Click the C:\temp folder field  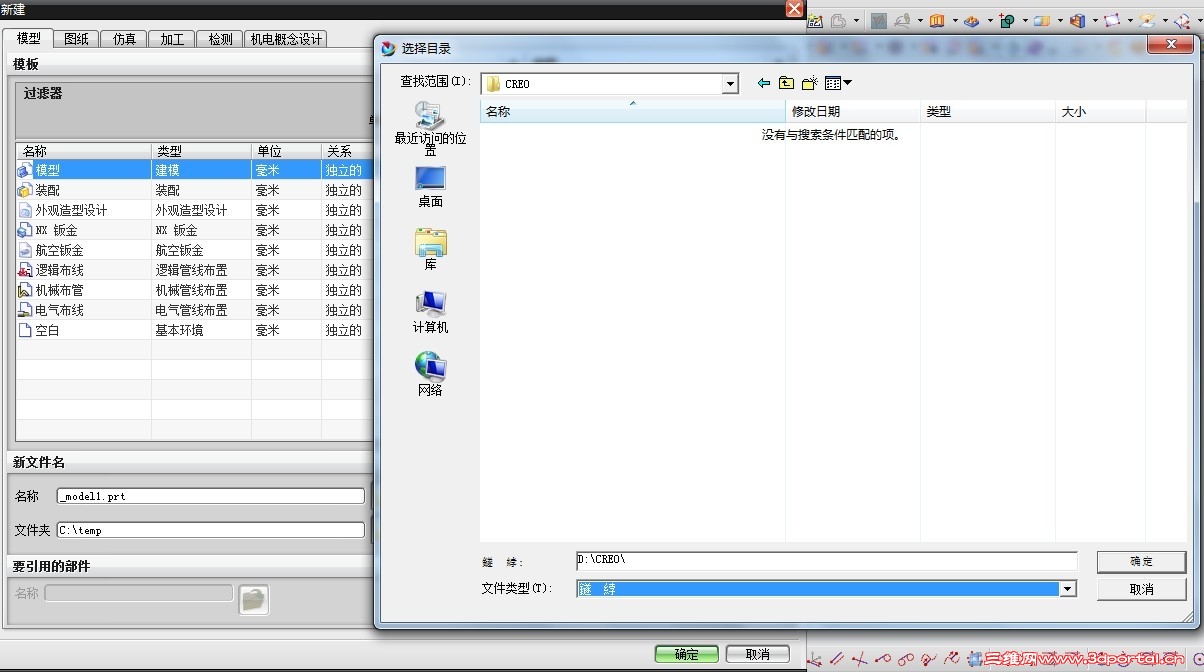(211, 530)
